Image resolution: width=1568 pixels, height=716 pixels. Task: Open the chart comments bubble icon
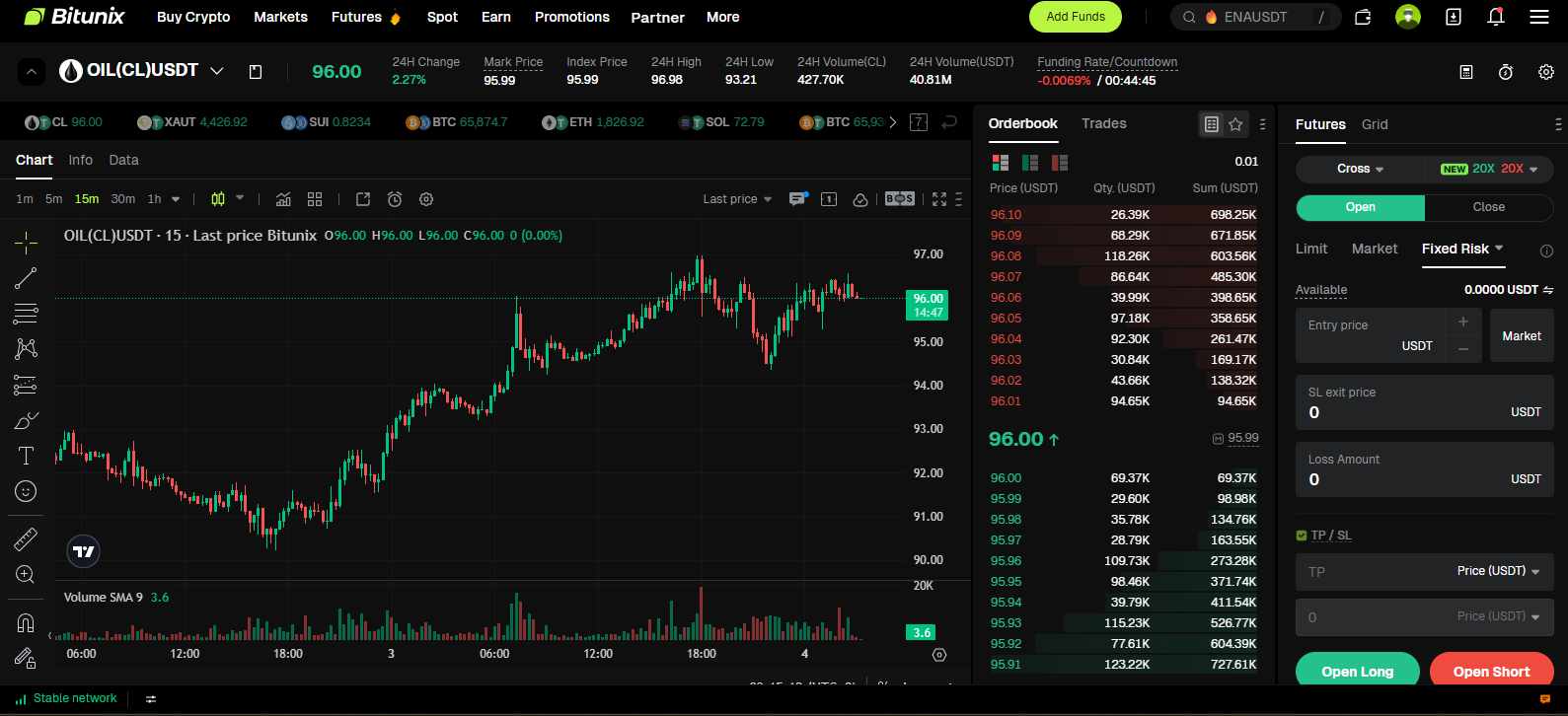click(798, 199)
